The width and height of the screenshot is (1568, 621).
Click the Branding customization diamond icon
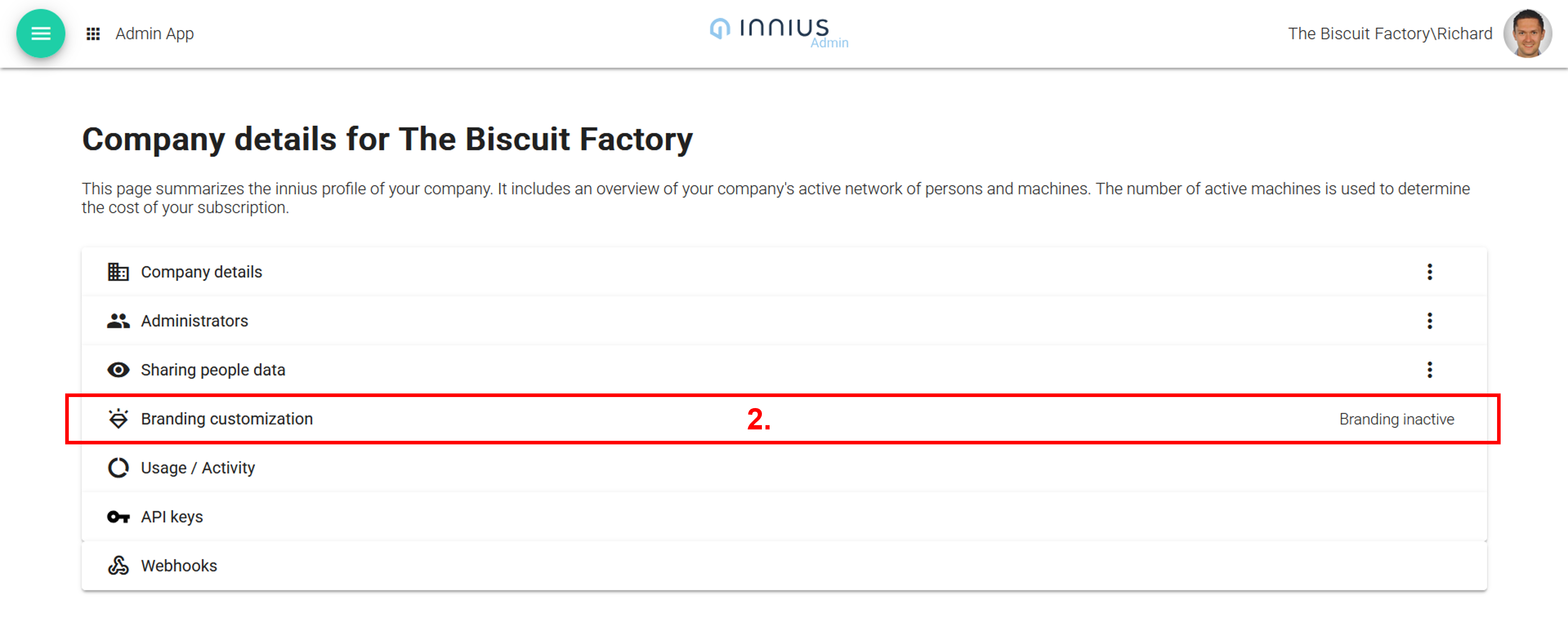point(118,419)
